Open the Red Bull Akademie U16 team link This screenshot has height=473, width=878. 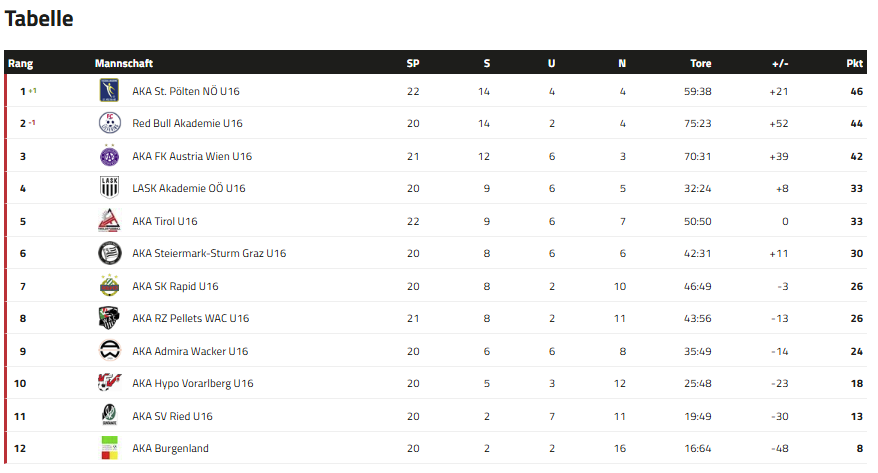[x=187, y=124]
